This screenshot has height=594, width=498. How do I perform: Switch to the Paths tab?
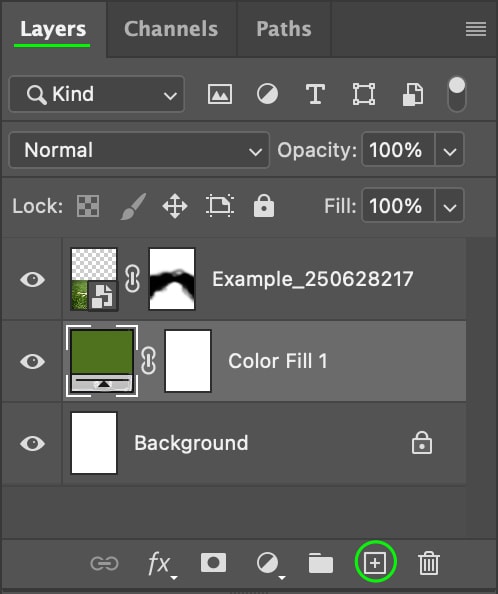tap(284, 29)
